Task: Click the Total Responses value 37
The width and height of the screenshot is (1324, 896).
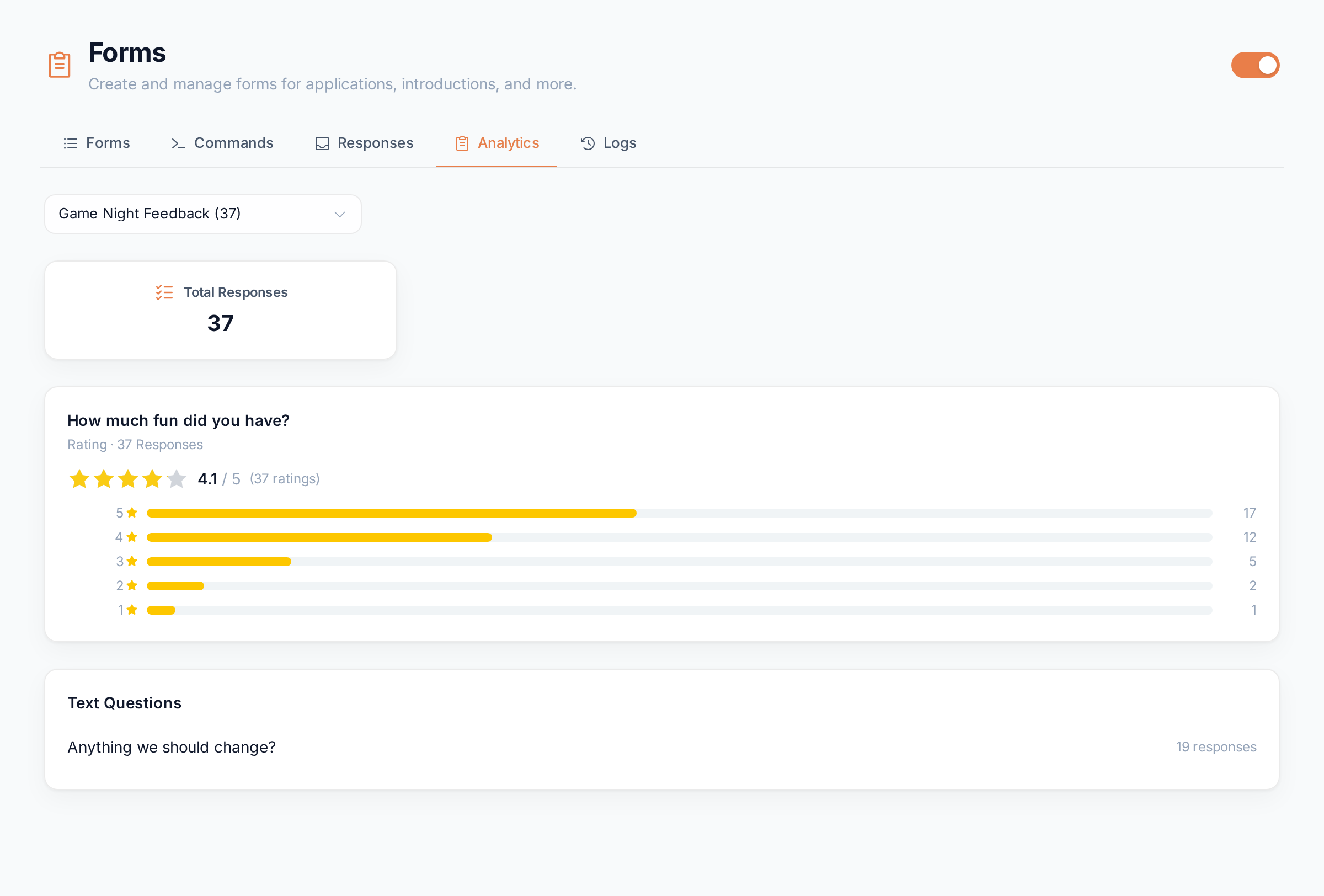Action: [221, 323]
